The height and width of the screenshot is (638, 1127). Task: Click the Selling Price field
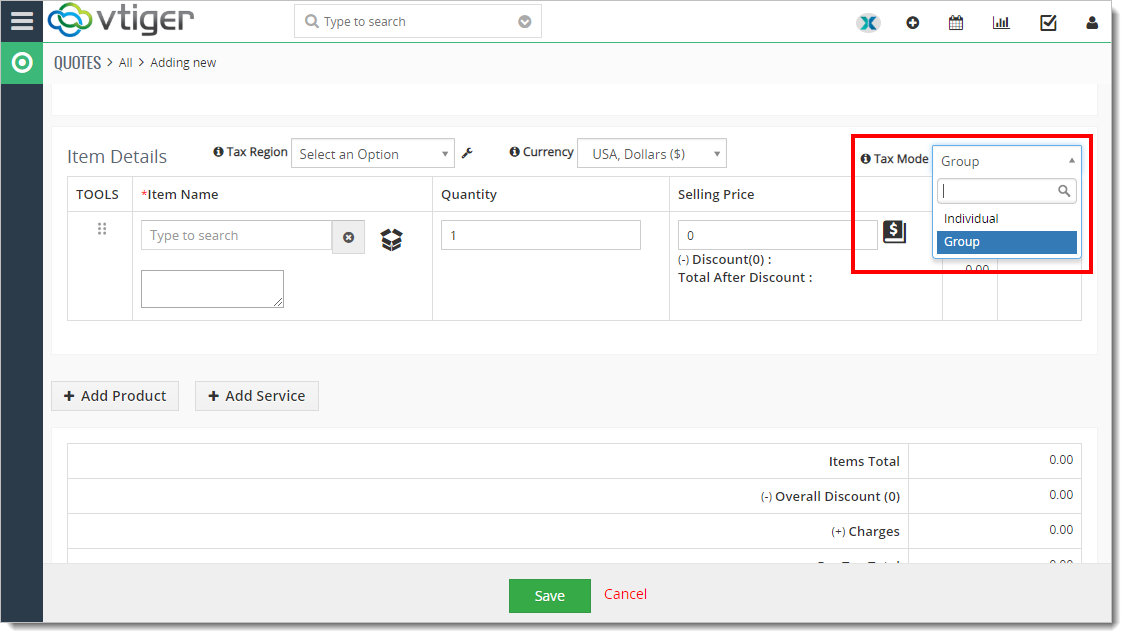coord(778,236)
